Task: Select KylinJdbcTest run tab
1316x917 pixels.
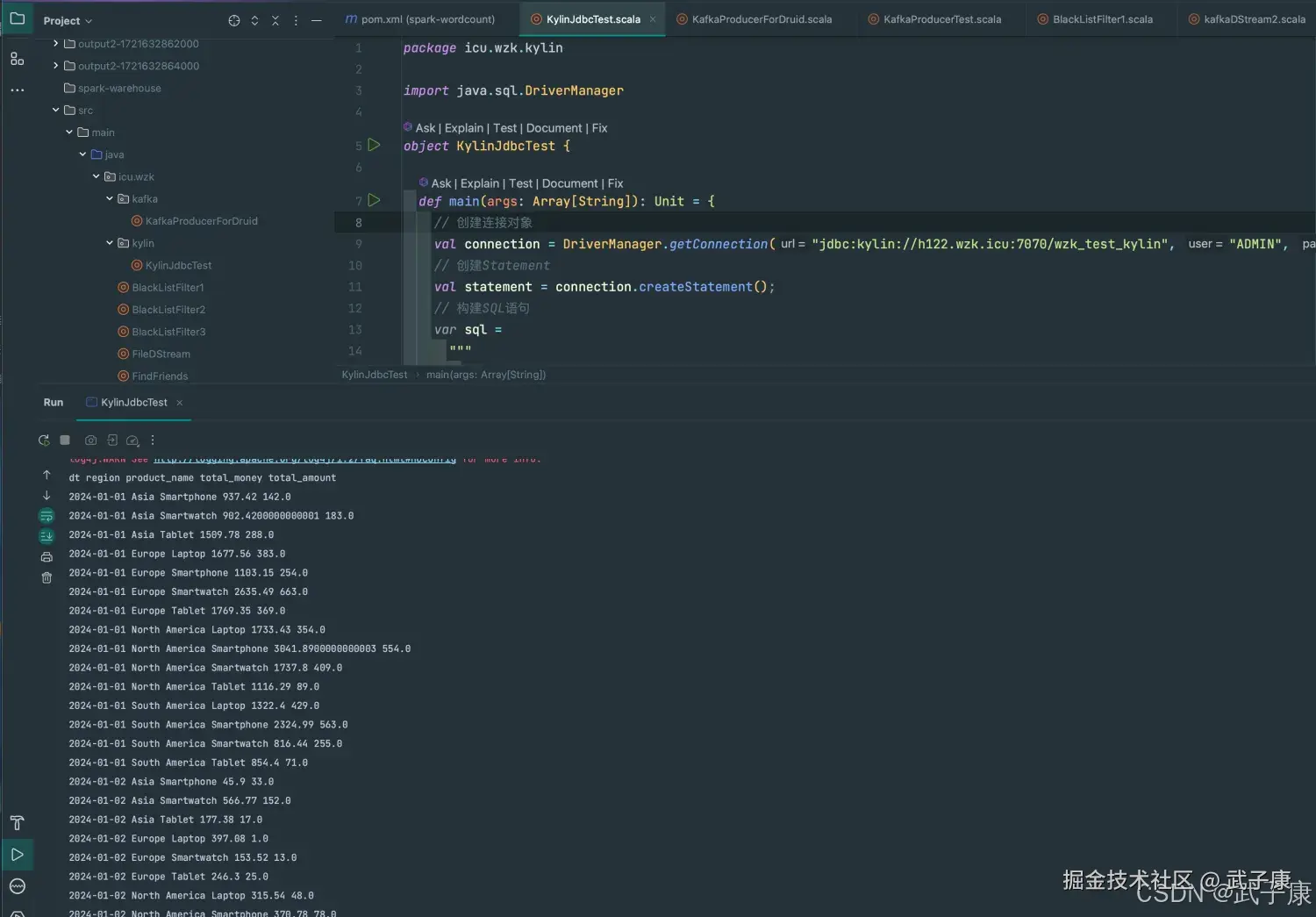Action: tap(133, 402)
